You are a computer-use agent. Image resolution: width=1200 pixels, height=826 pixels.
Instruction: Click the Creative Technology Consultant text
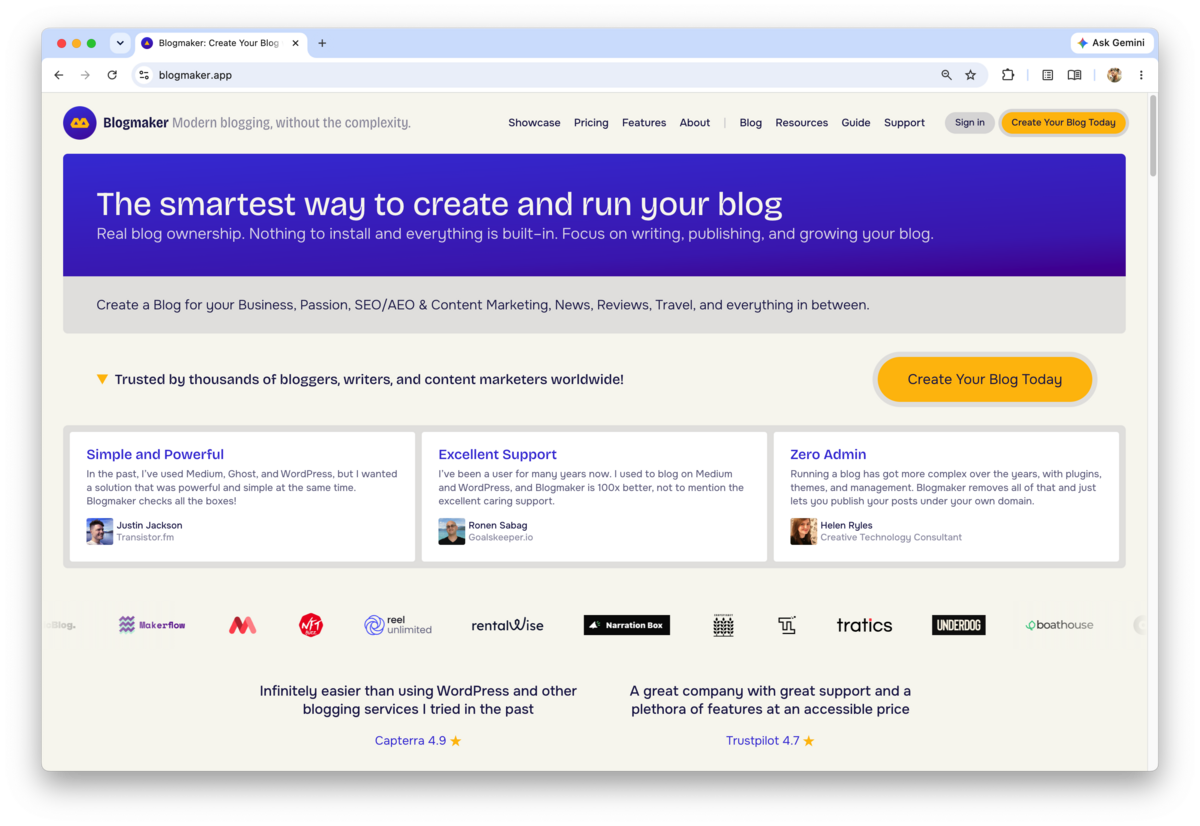coord(891,537)
